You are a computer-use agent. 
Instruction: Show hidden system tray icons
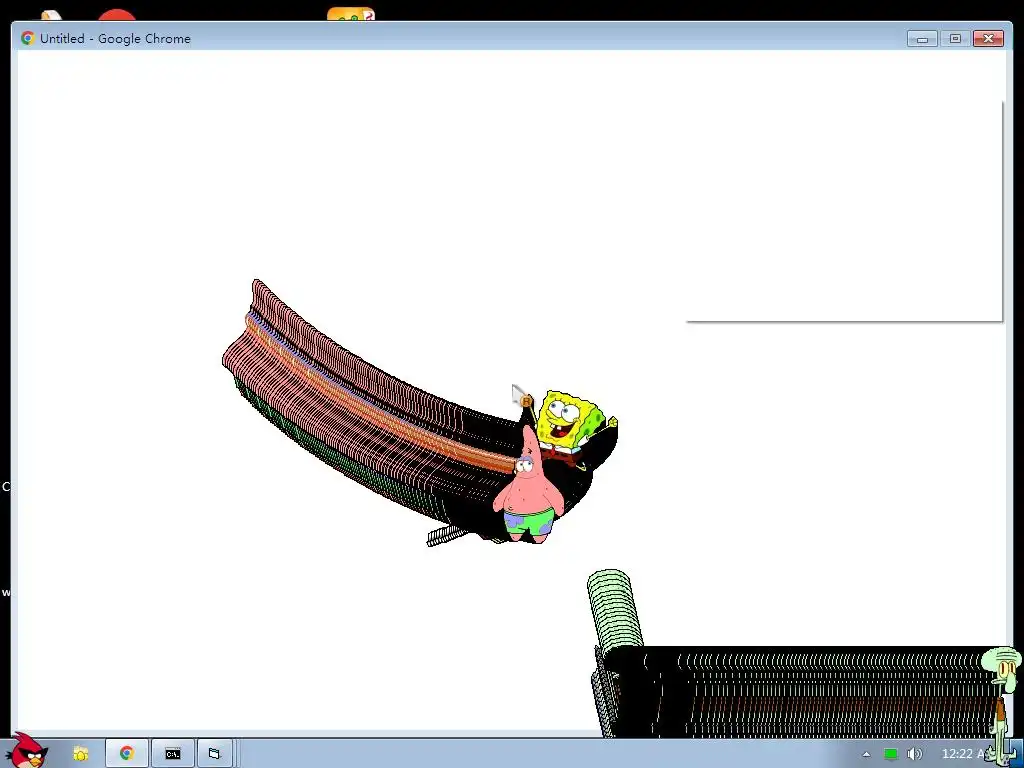point(866,754)
